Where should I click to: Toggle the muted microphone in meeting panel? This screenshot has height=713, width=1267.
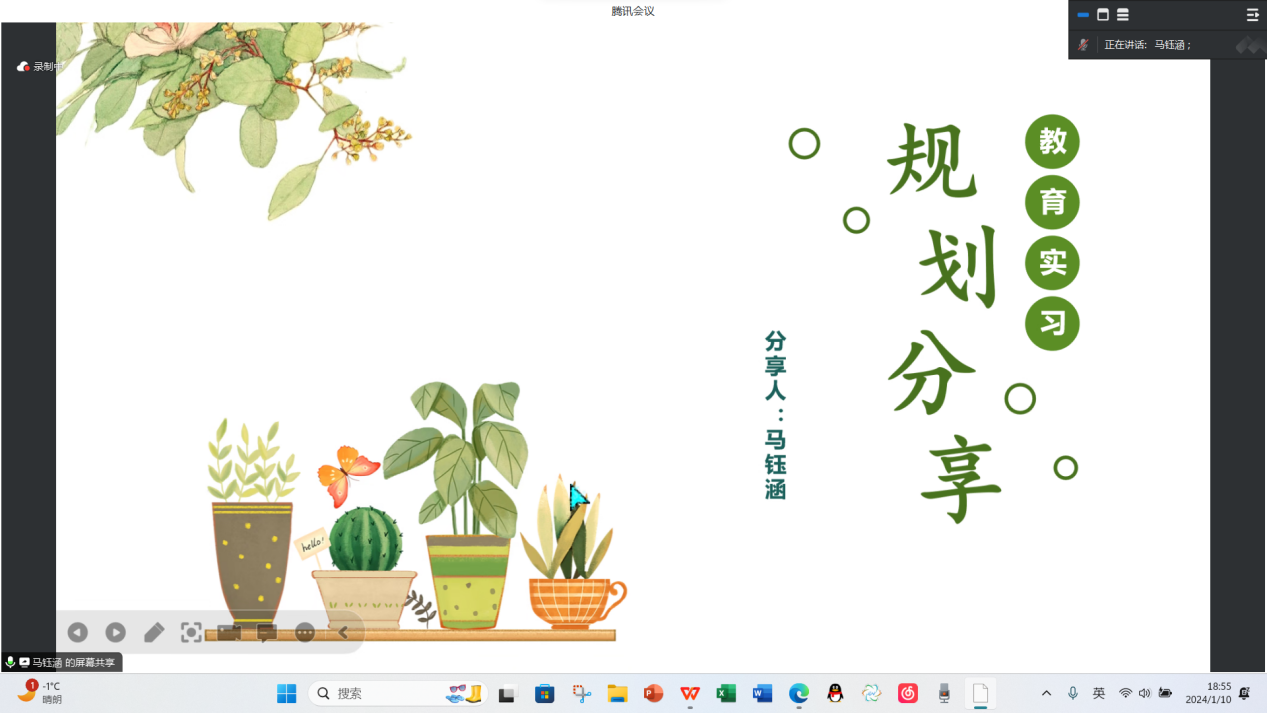coord(1083,45)
